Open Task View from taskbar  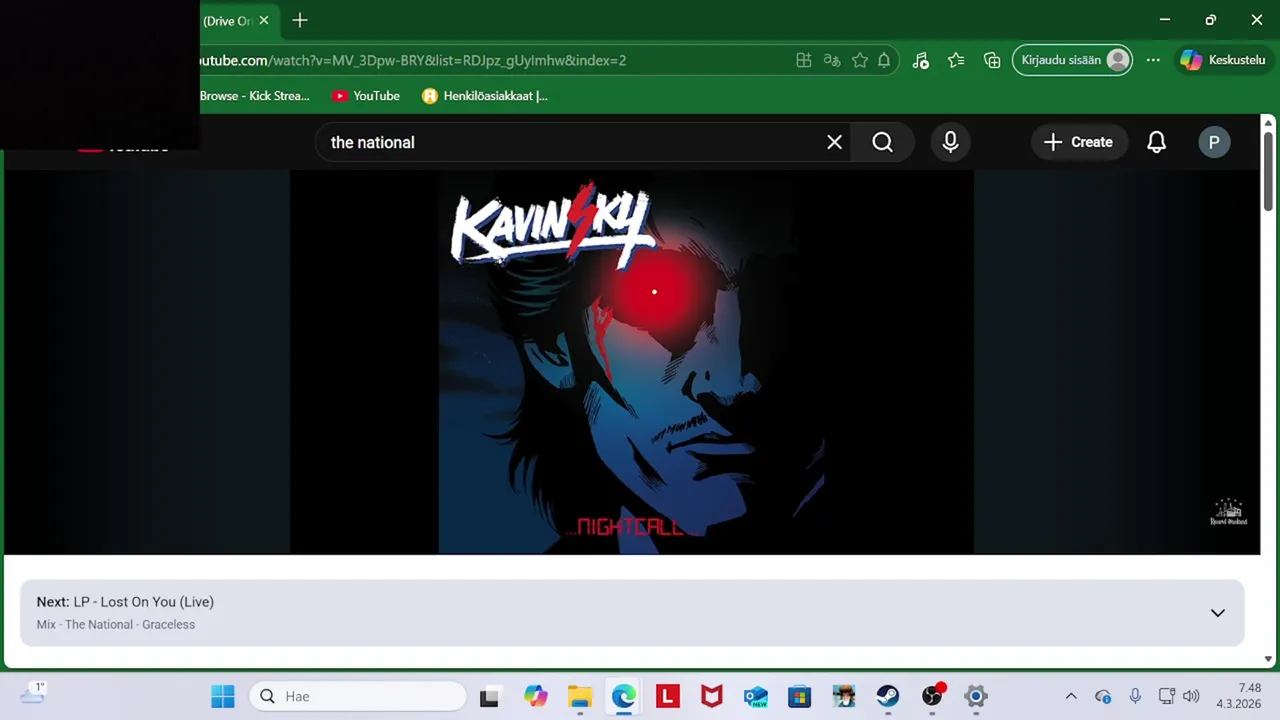pos(489,696)
